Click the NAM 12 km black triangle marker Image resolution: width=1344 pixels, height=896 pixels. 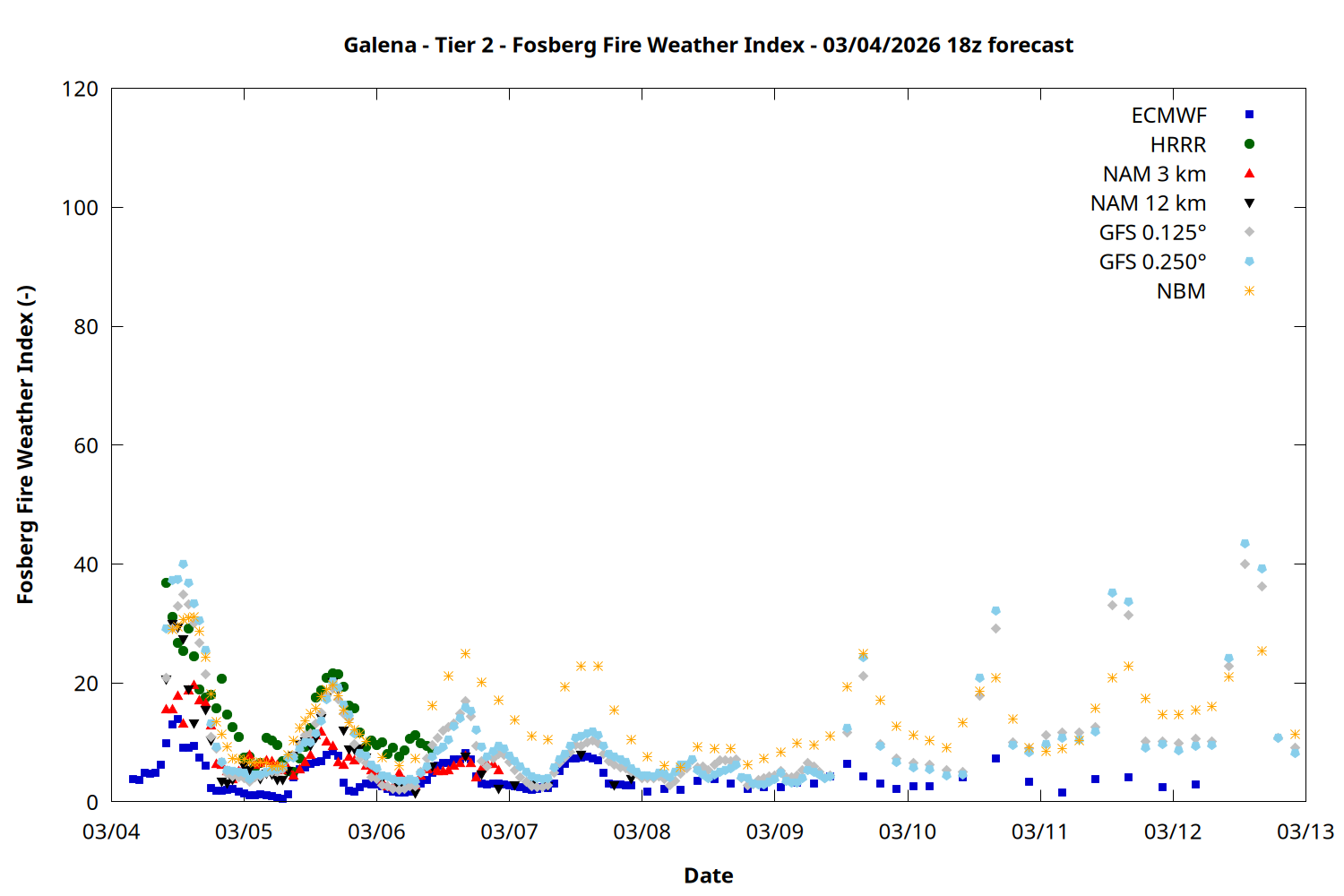pos(1249,203)
